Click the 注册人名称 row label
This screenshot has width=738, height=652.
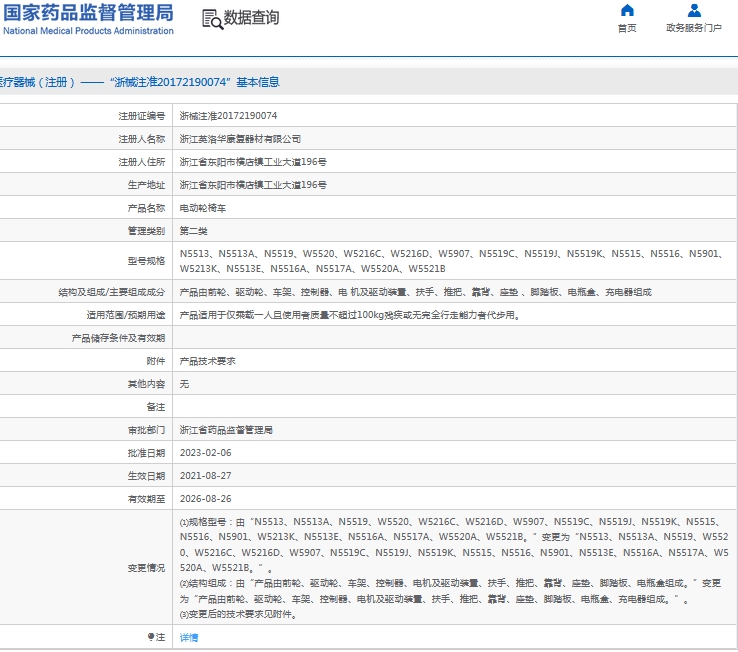142,139
